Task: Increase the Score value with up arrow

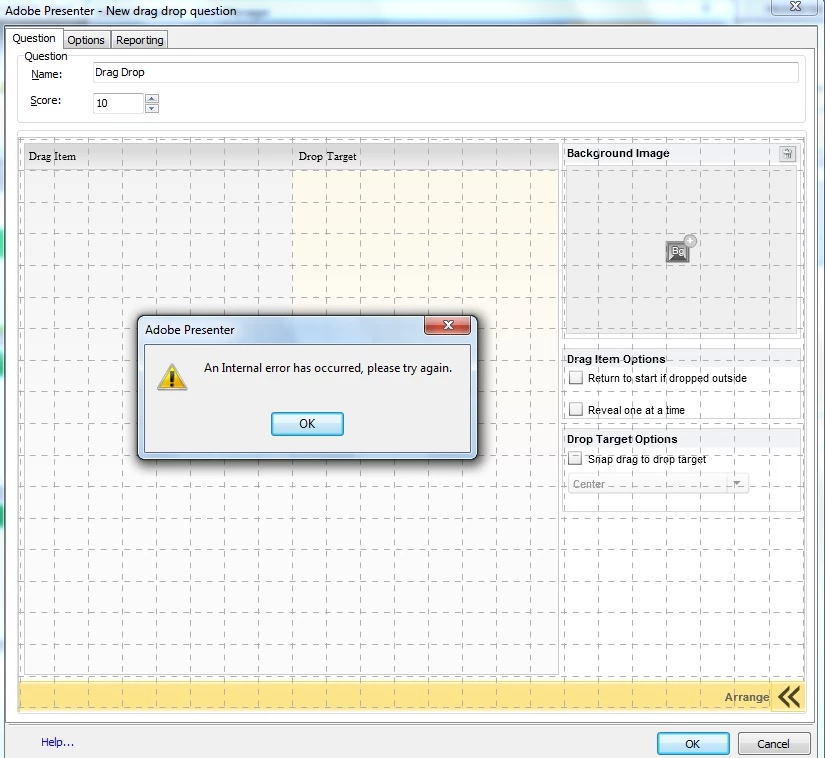Action: [x=152, y=98]
